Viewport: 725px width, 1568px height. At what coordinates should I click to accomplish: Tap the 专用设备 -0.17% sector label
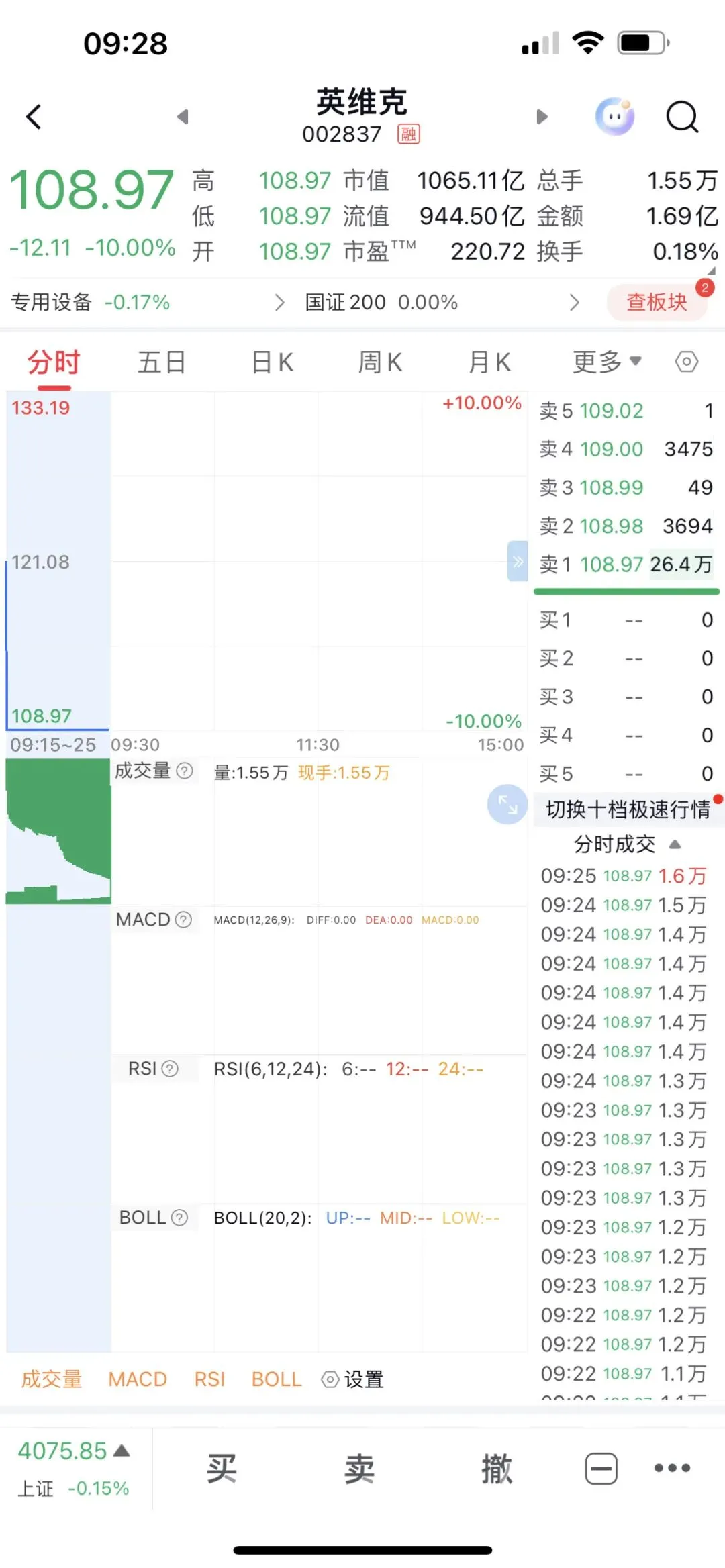click(x=91, y=303)
